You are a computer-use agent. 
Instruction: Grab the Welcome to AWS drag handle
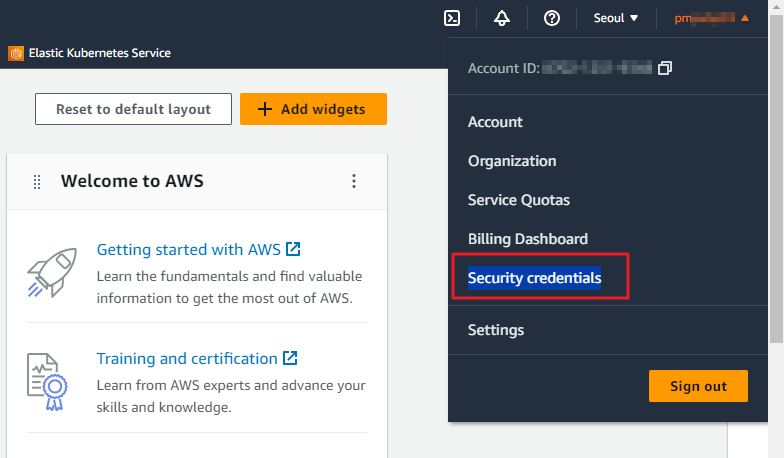[x=37, y=182]
